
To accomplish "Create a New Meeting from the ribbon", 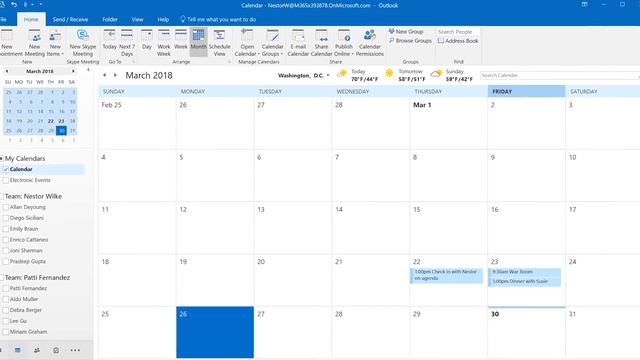I will click(35, 43).
